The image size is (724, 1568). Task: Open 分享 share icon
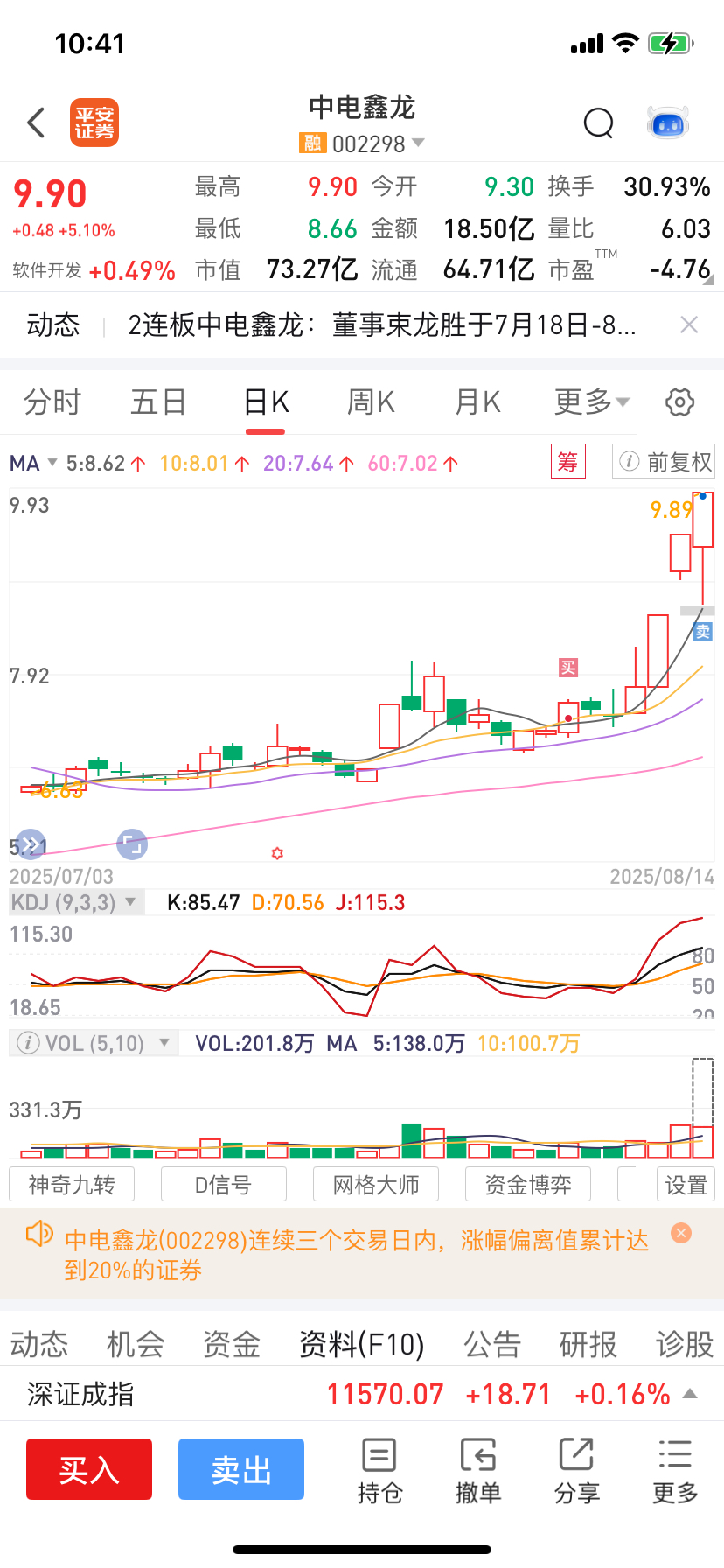click(x=577, y=1470)
